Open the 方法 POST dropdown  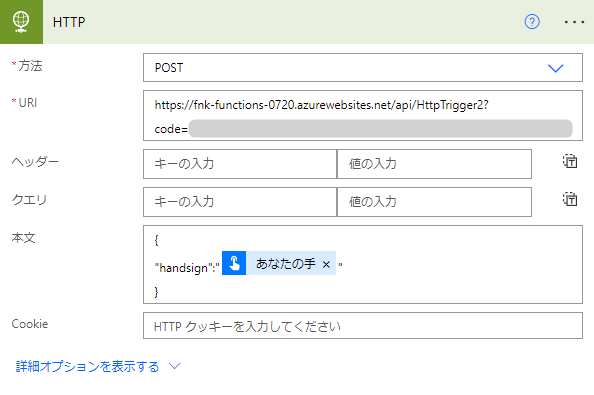[363, 67]
